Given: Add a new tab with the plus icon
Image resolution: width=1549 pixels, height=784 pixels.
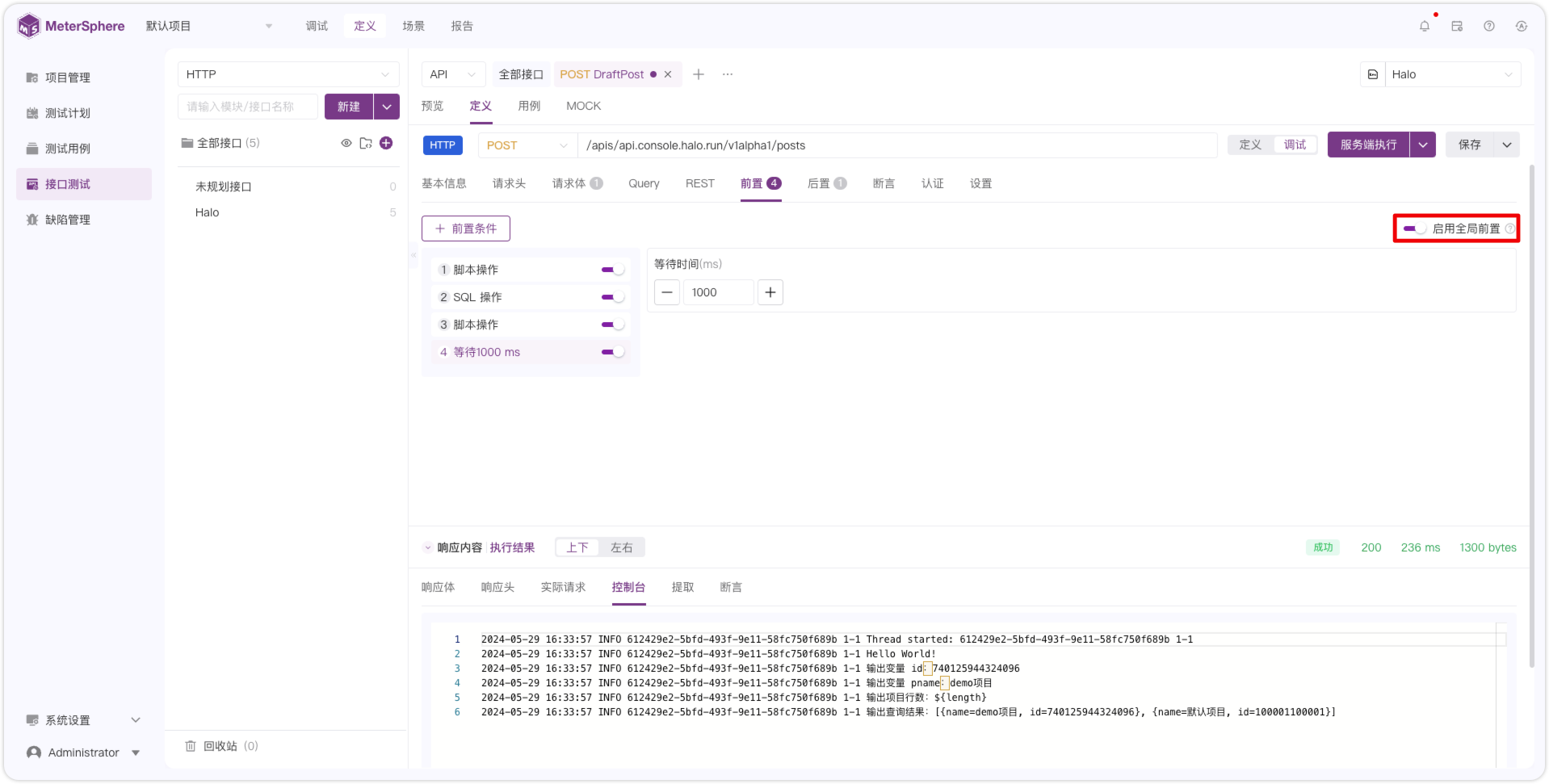Looking at the screenshot, I should [699, 74].
